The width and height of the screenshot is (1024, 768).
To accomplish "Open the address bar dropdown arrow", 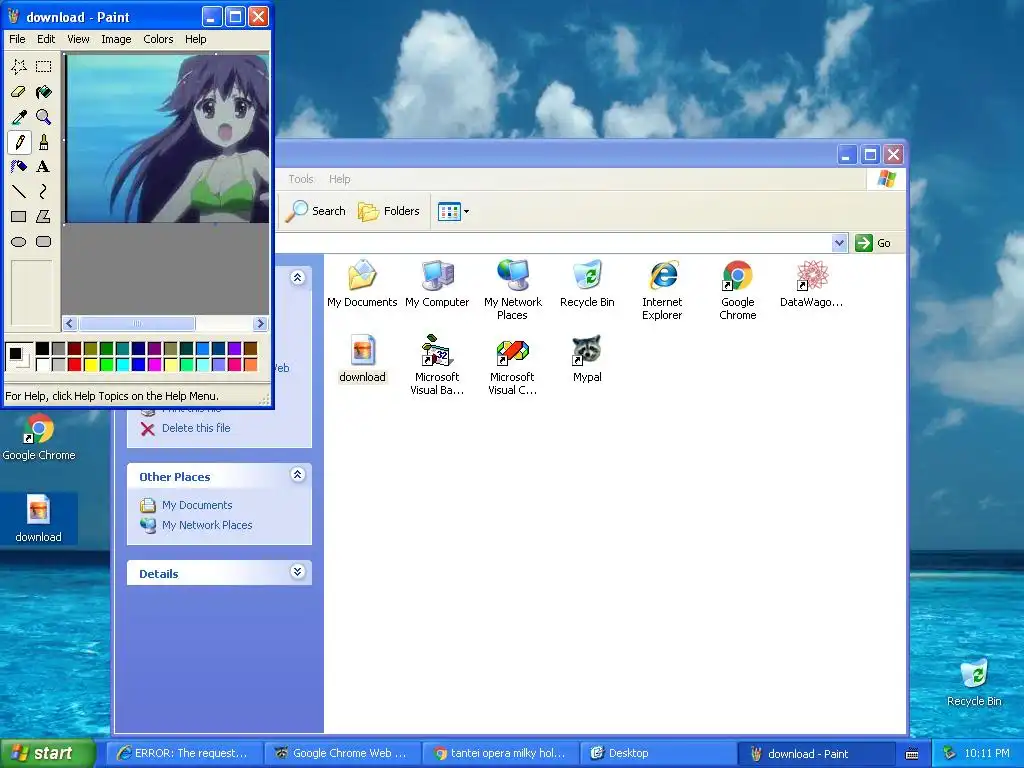I will click(x=839, y=243).
